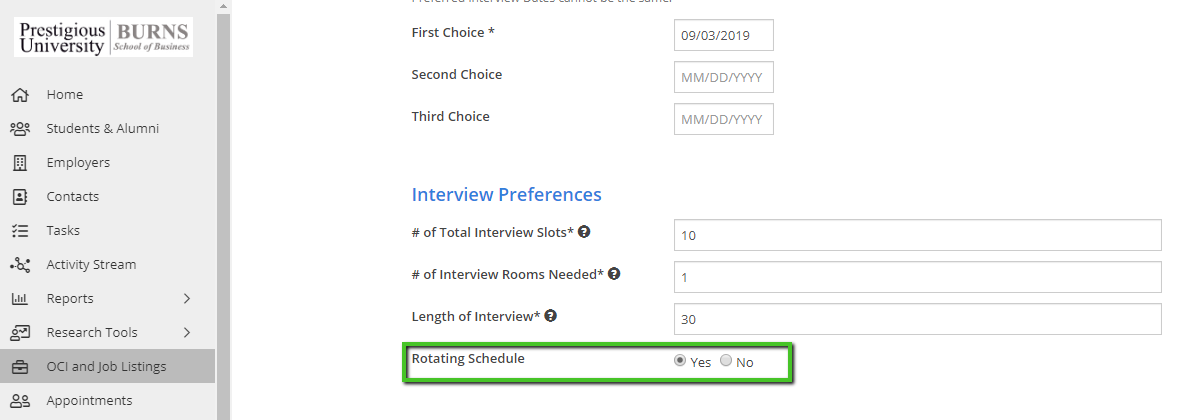The image size is (1184, 420).
Task: Click the Length of Interview field
Action: tap(917, 319)
